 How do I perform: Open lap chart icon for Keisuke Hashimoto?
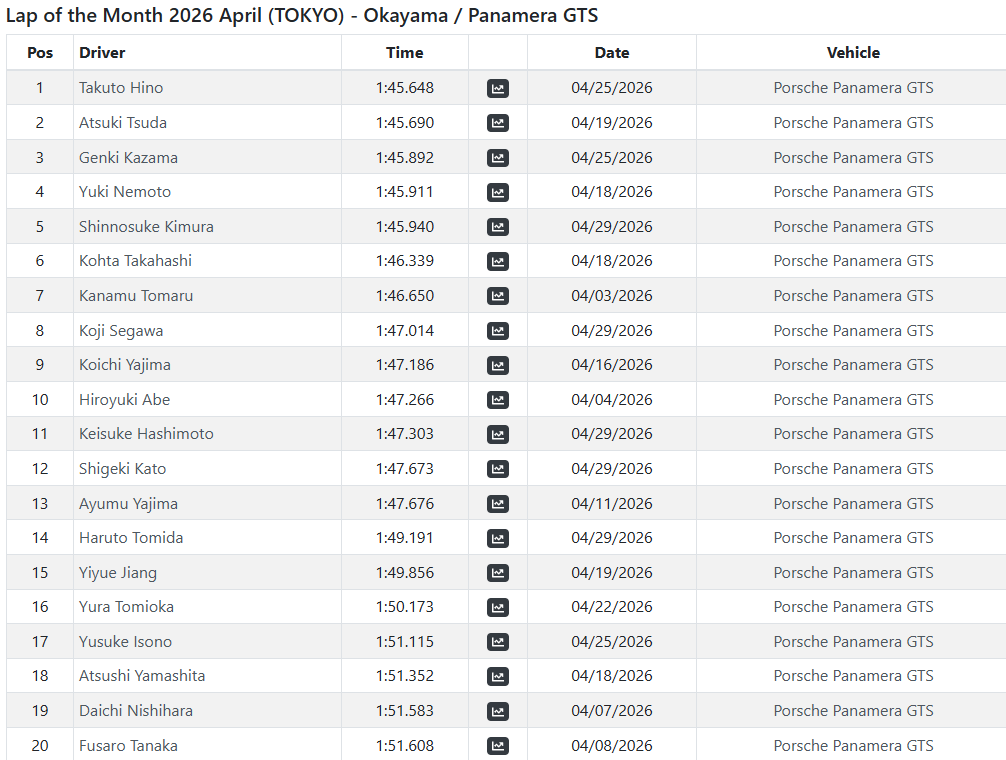498,435
